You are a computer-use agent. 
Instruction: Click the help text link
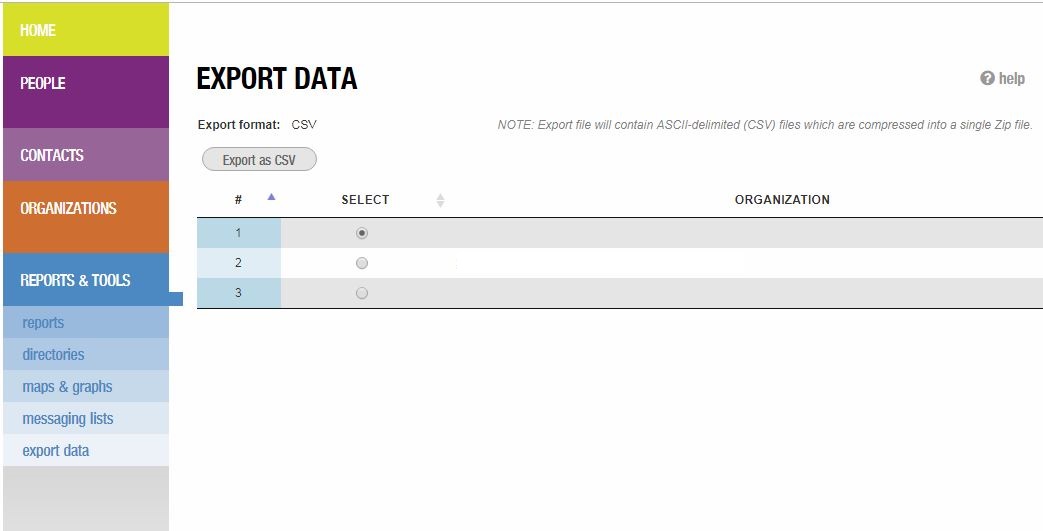(x=1012, y=79)
